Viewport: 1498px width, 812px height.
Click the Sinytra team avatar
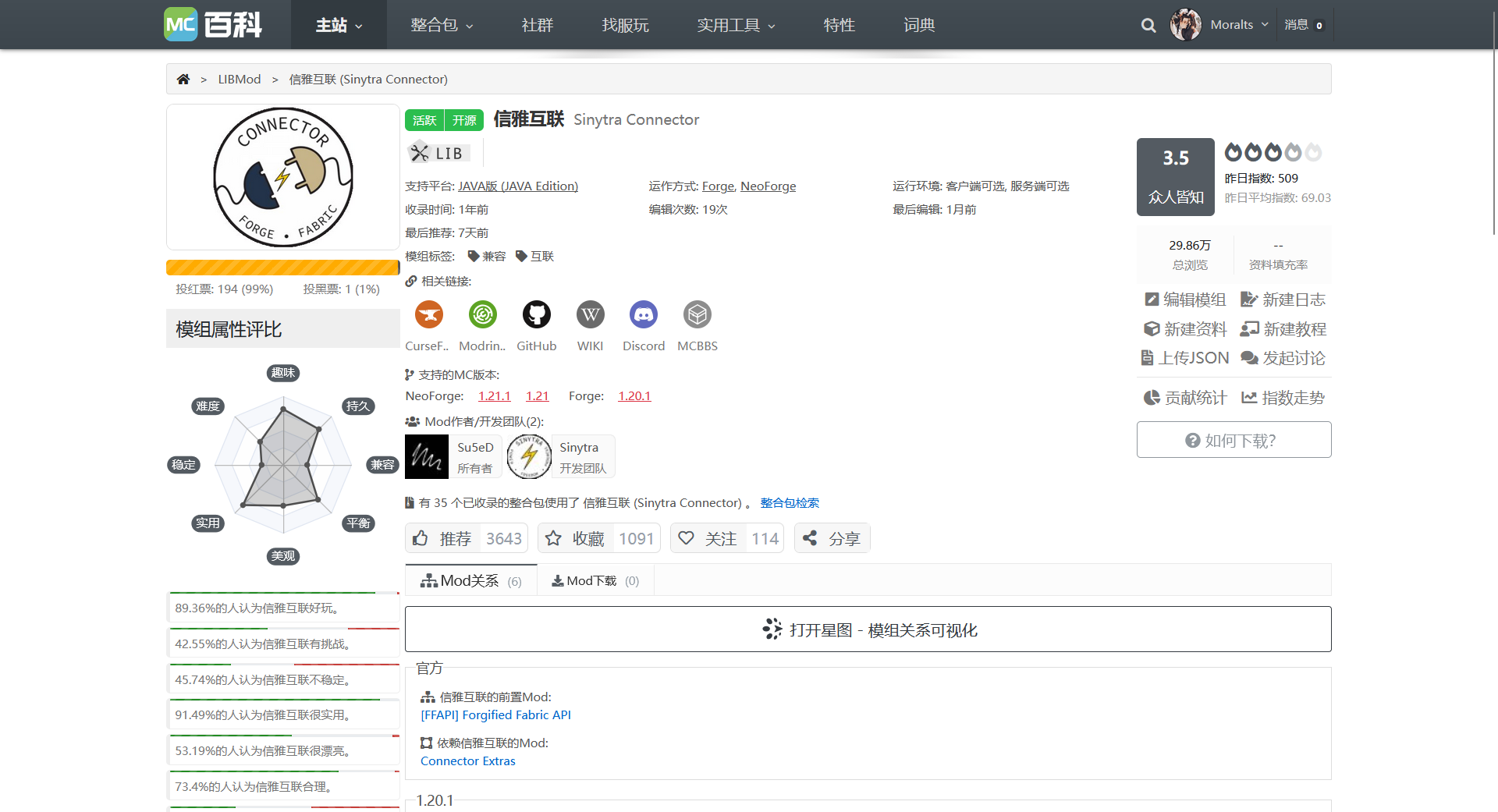(529, 456)
